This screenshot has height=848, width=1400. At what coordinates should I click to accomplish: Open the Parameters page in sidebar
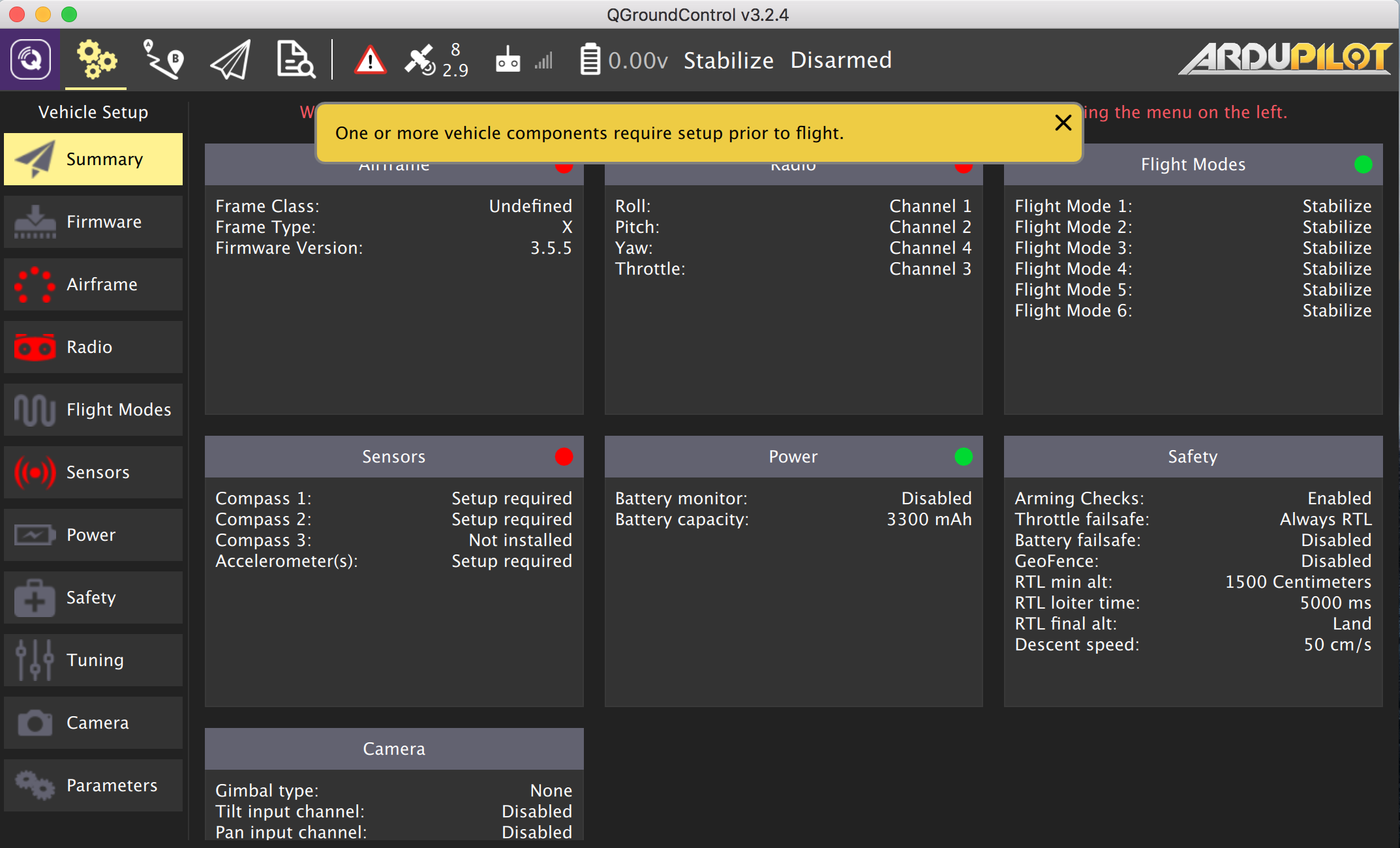pyautogui.click(x=93, y=785)
